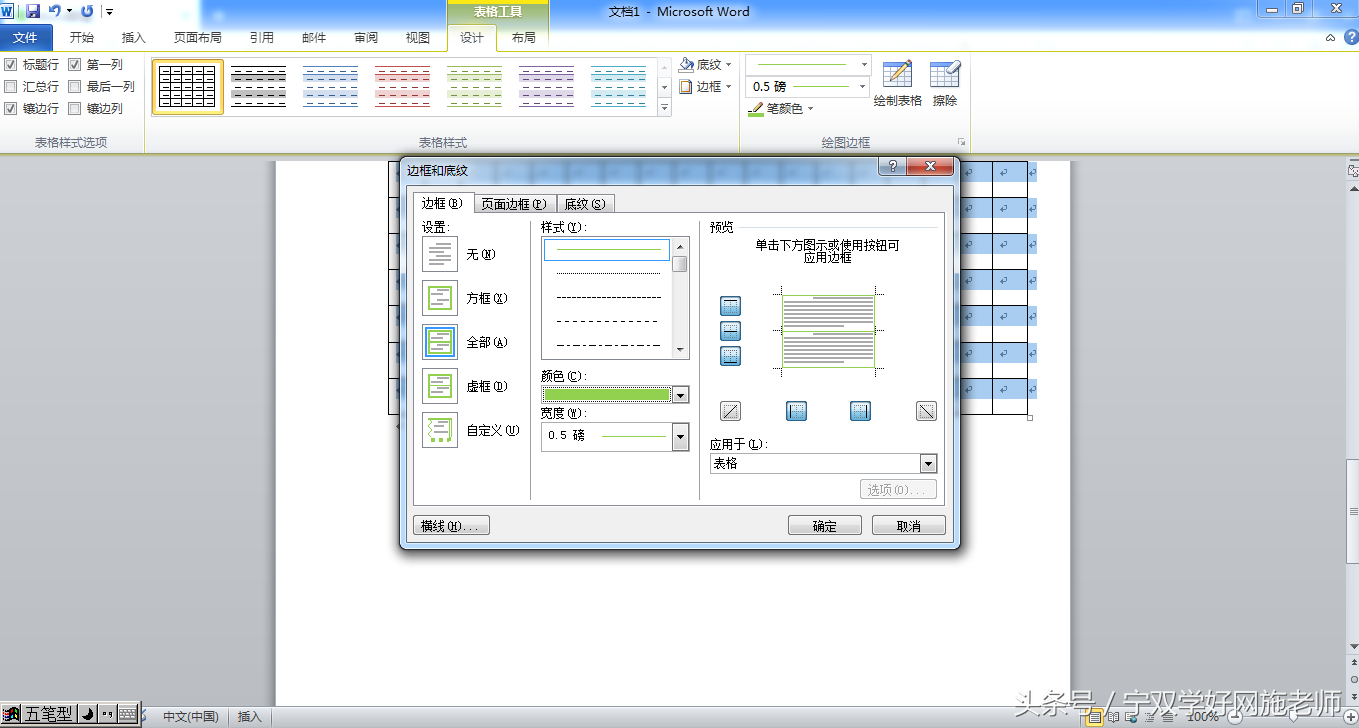Switch to full screen reading view icon
This screenshot has width=1359, height=728.
1112,717
